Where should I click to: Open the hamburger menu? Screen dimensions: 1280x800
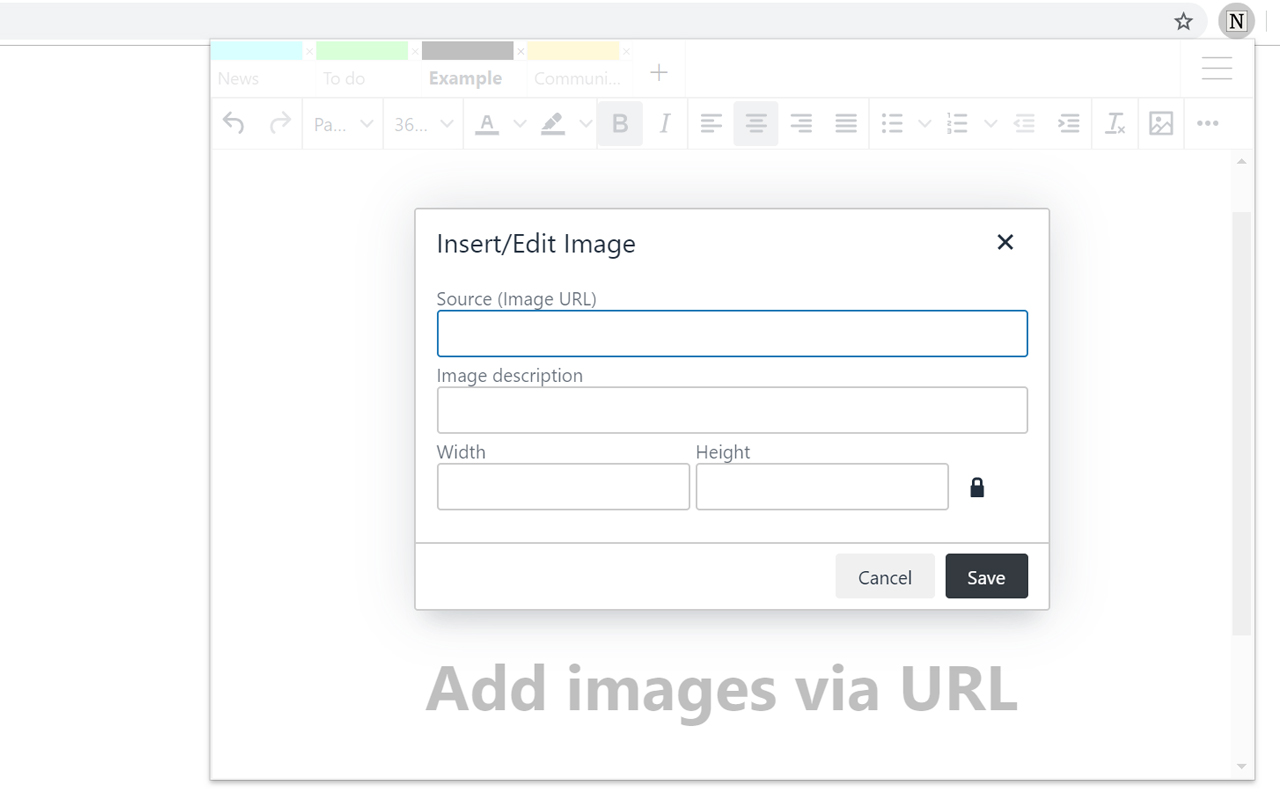click(x=1217, y=68)
